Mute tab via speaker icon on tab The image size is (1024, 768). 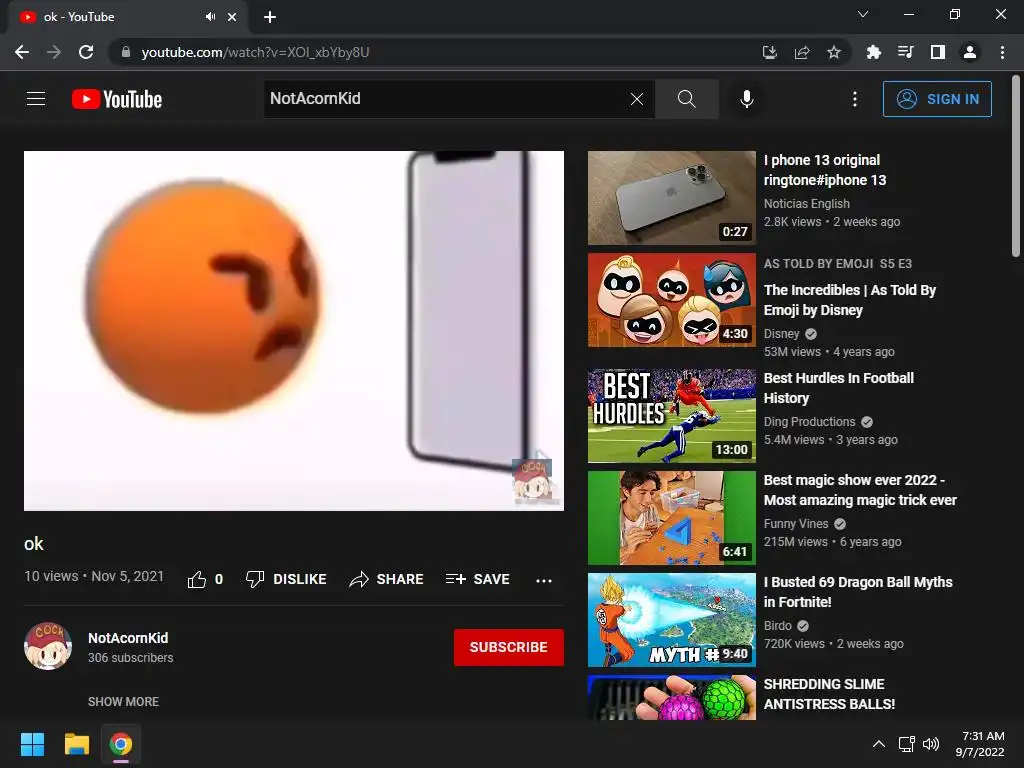tap(210, 17)
